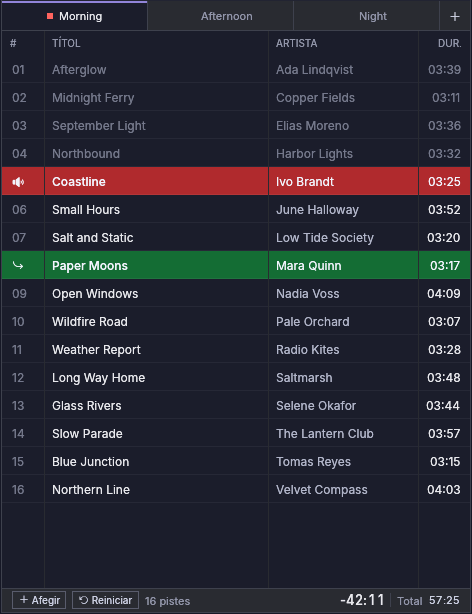Click the red playing indicator on Morning tab
This screenshot has width=472, height=614.
[x=50, y=16]
